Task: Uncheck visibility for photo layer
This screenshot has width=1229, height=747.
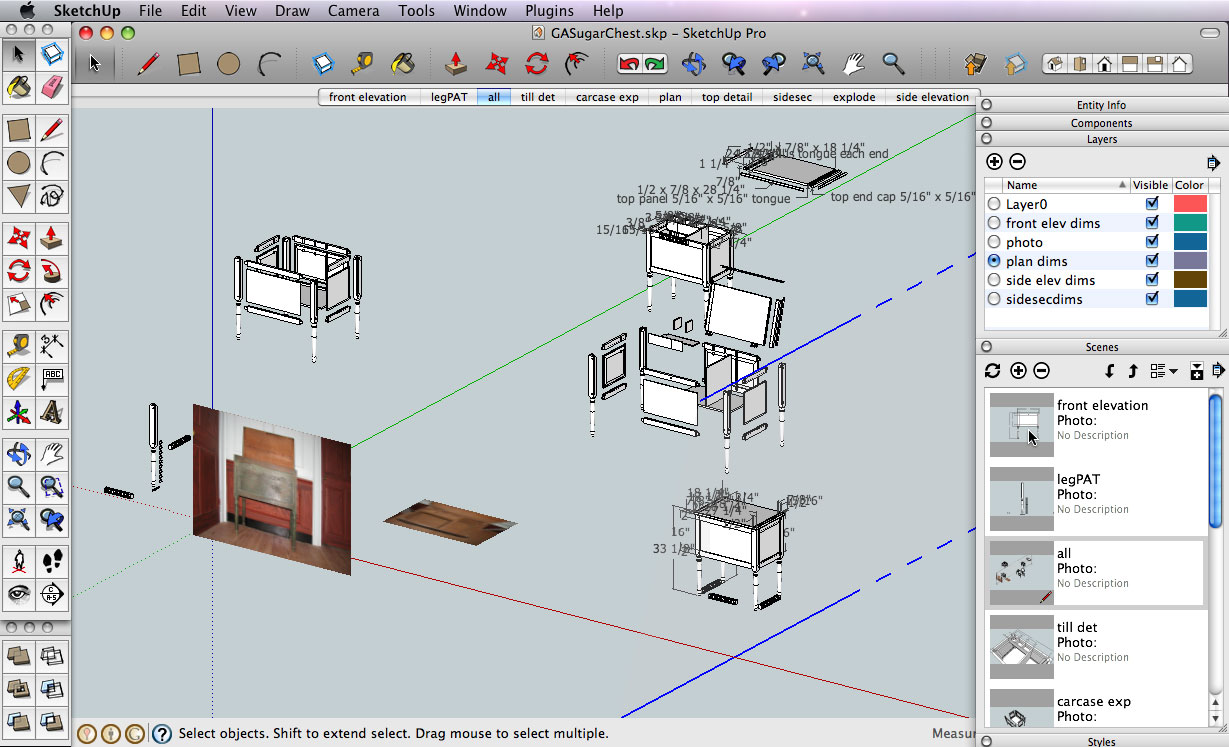Action: click(x=1152, y=242)
